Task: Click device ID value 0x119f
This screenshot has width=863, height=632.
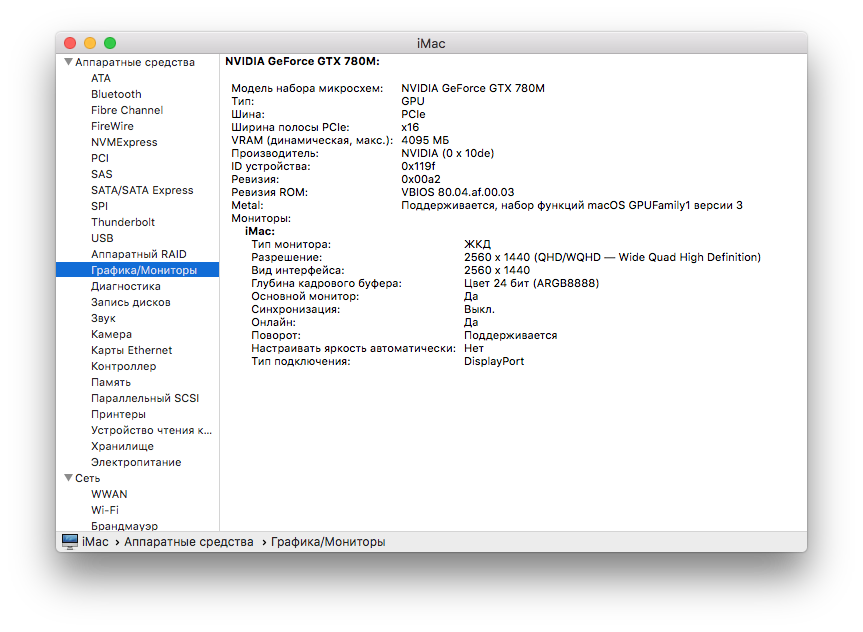Action: 418,166
